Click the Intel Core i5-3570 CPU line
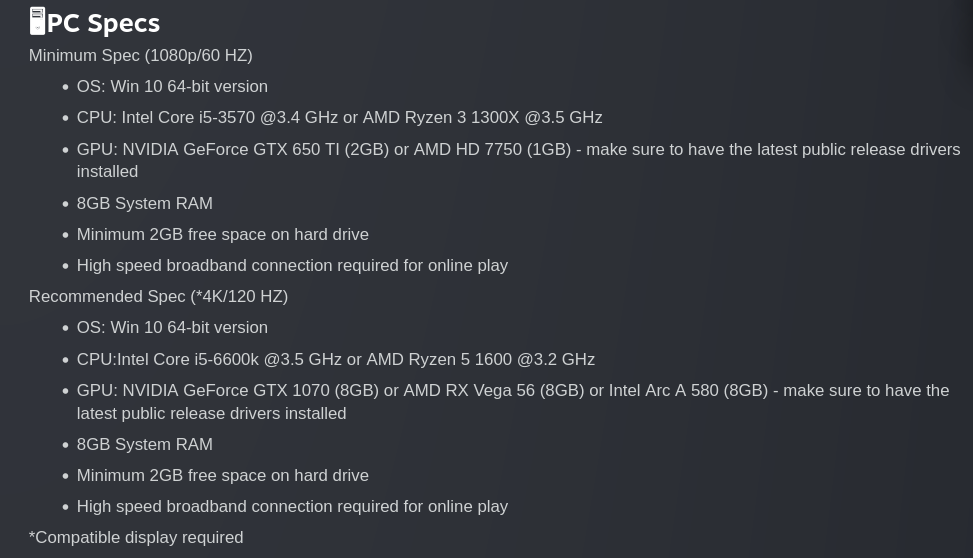973x558 pixels. [x=339, y=117]
